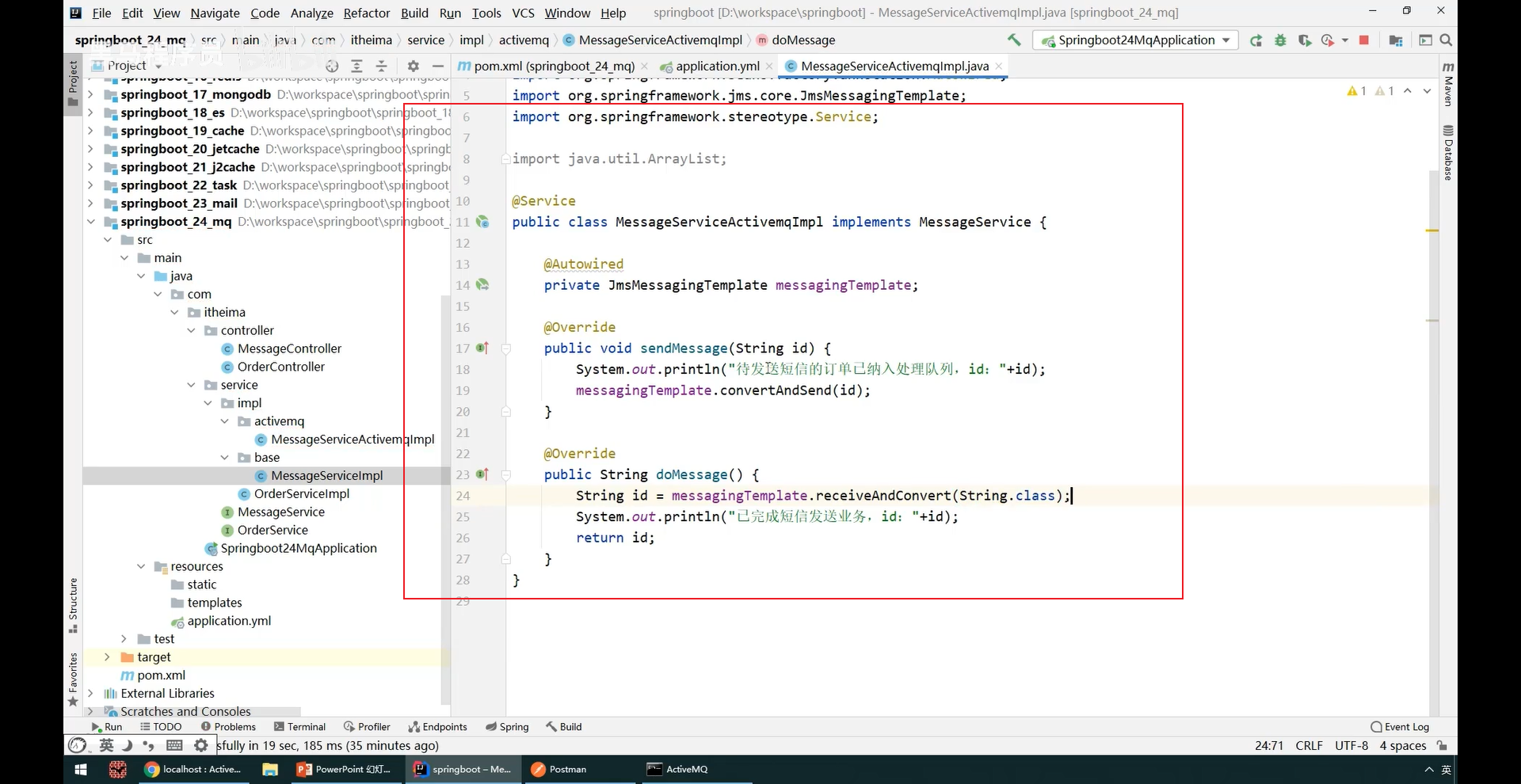Stop the running application (red square)
Viewport: 1521px width, 784px height.
[1363, 40]
